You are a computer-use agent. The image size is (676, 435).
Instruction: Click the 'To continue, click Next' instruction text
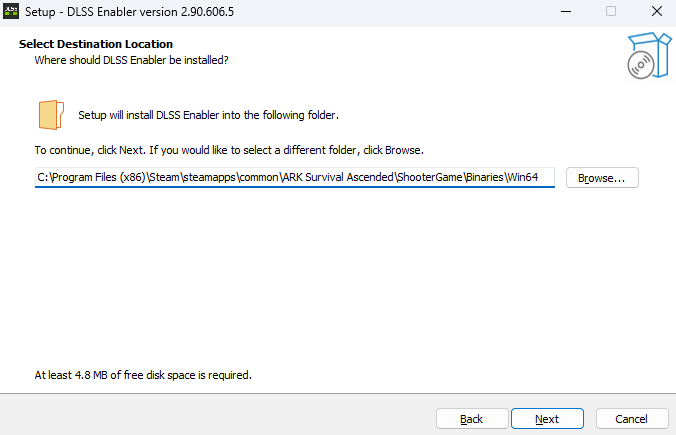pyautogui.click(x=229, y=150)
